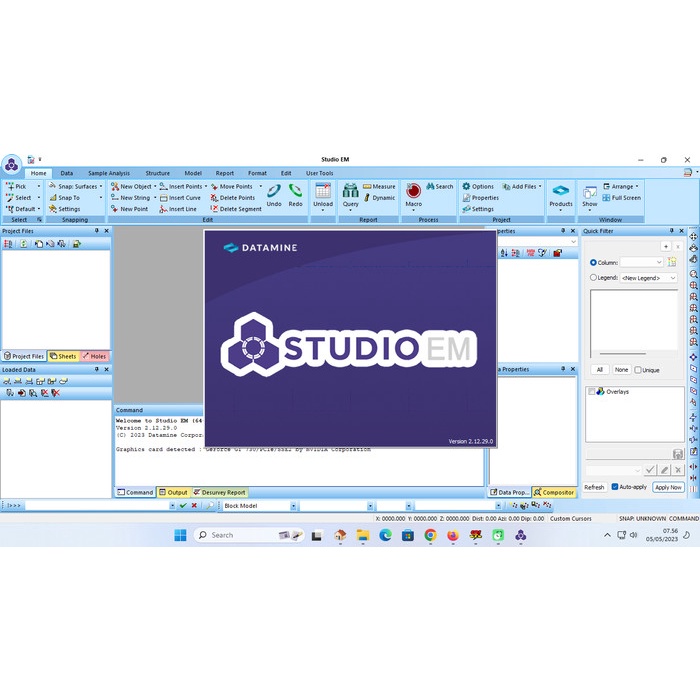Screen dimensions: 700x700
Task: Toggle the Overlays checkbox
Action: coord(592,392)
